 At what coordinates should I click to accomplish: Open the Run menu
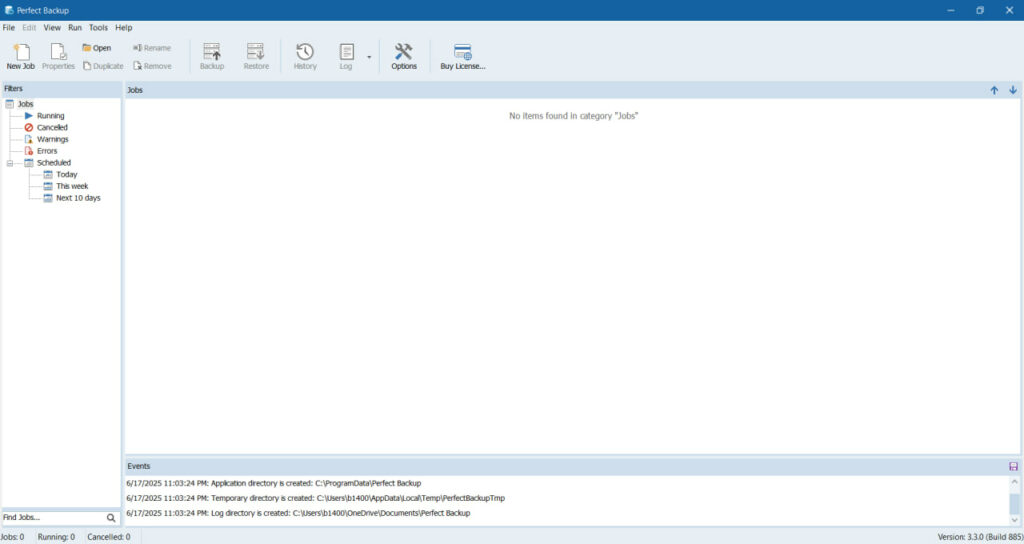(75, 27)
